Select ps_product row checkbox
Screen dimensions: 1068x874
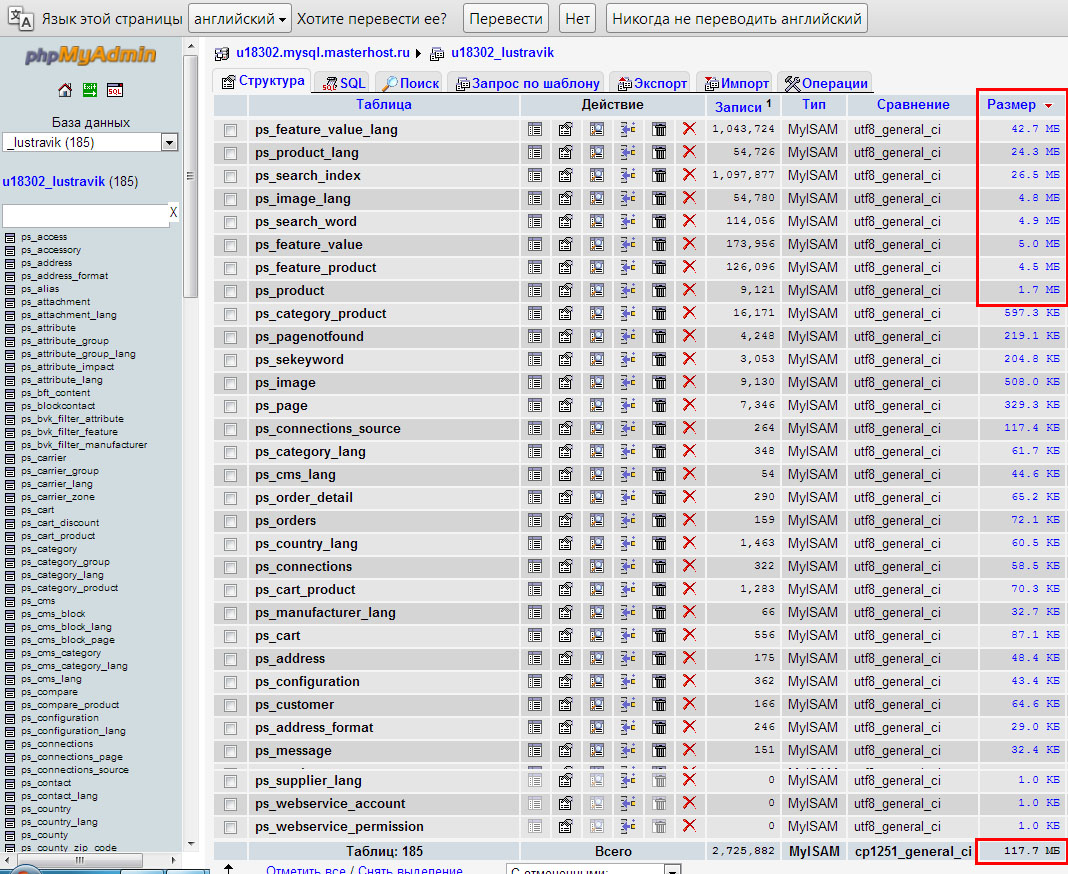pos(230,292)
